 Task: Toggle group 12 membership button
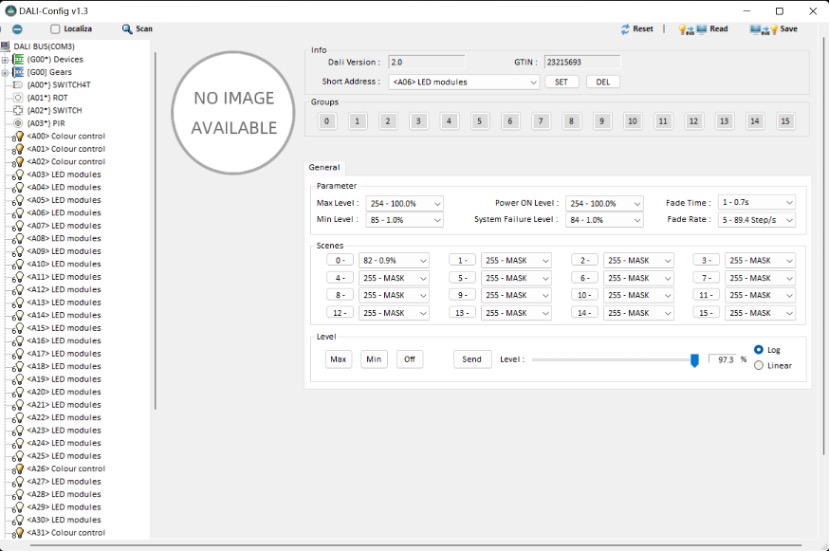[693, 121]
